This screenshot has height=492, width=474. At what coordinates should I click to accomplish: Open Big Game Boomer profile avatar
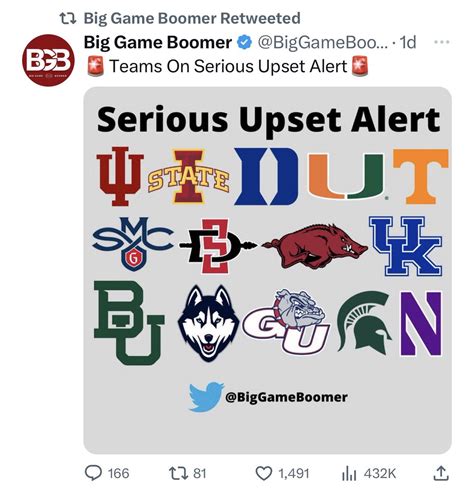pos(49,60)
